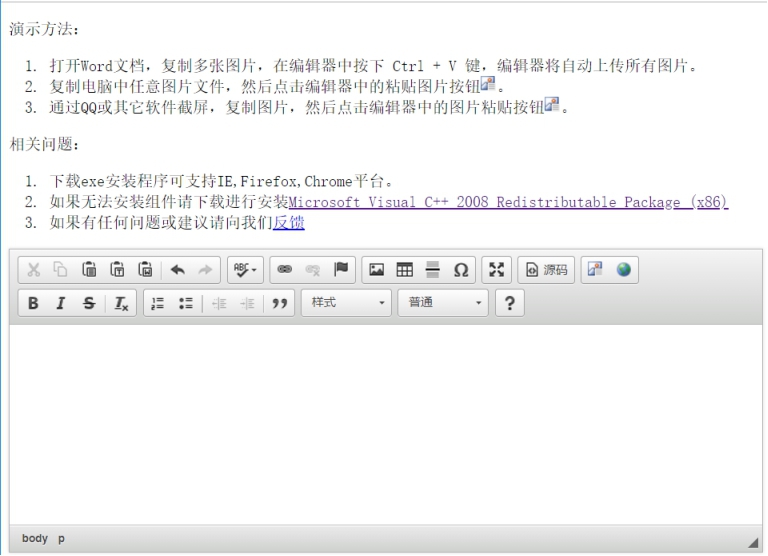Click the Anchor flag icon
Viewport: 768px width, 556px height.
click(341, 269)
